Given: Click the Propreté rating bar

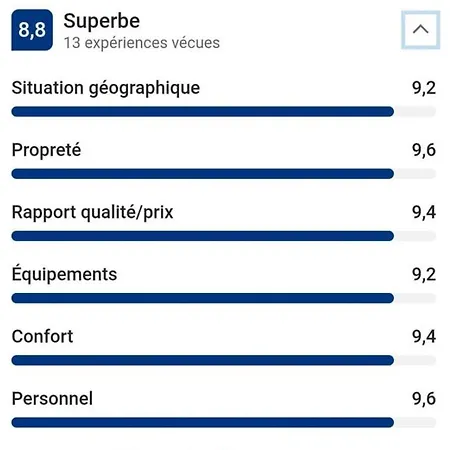Looking at the screenshot, I should coord(224,174).
